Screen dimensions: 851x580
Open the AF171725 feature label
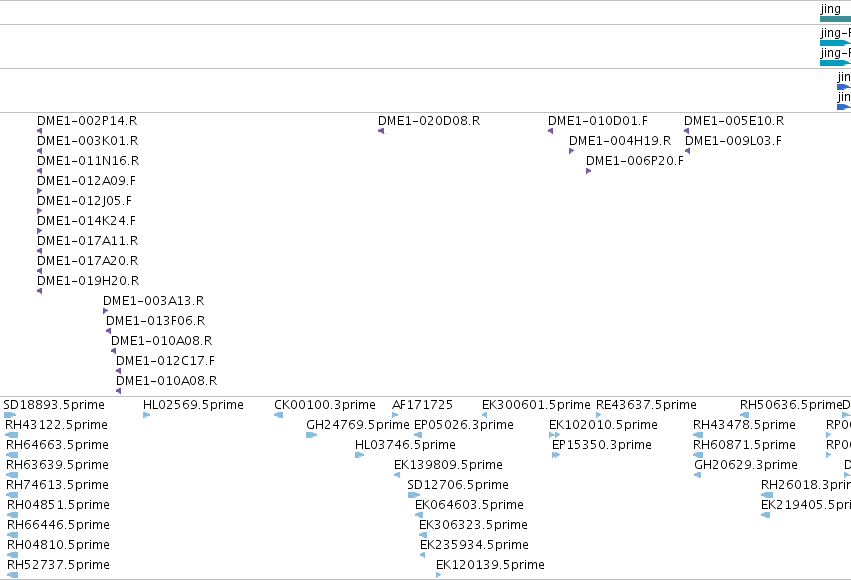pyautogui.click(x=422, y=405)
